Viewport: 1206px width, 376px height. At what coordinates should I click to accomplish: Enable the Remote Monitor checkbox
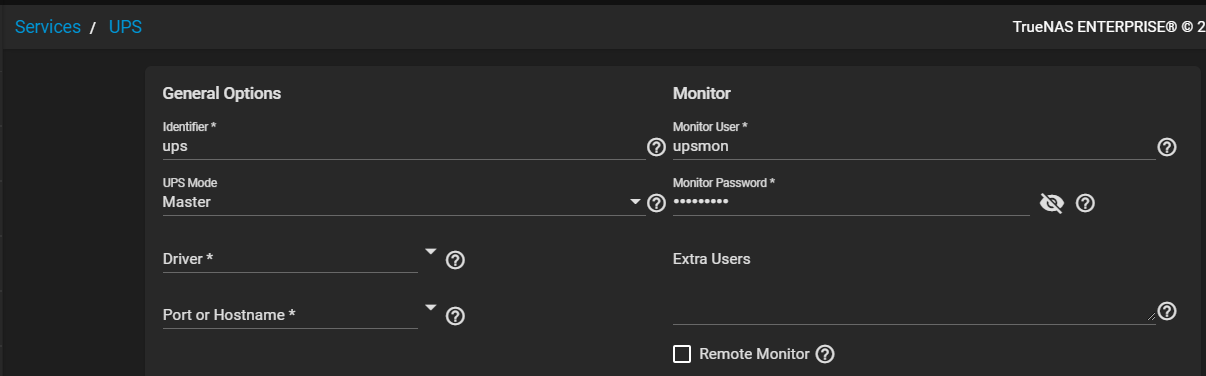[x=682, y=354]
